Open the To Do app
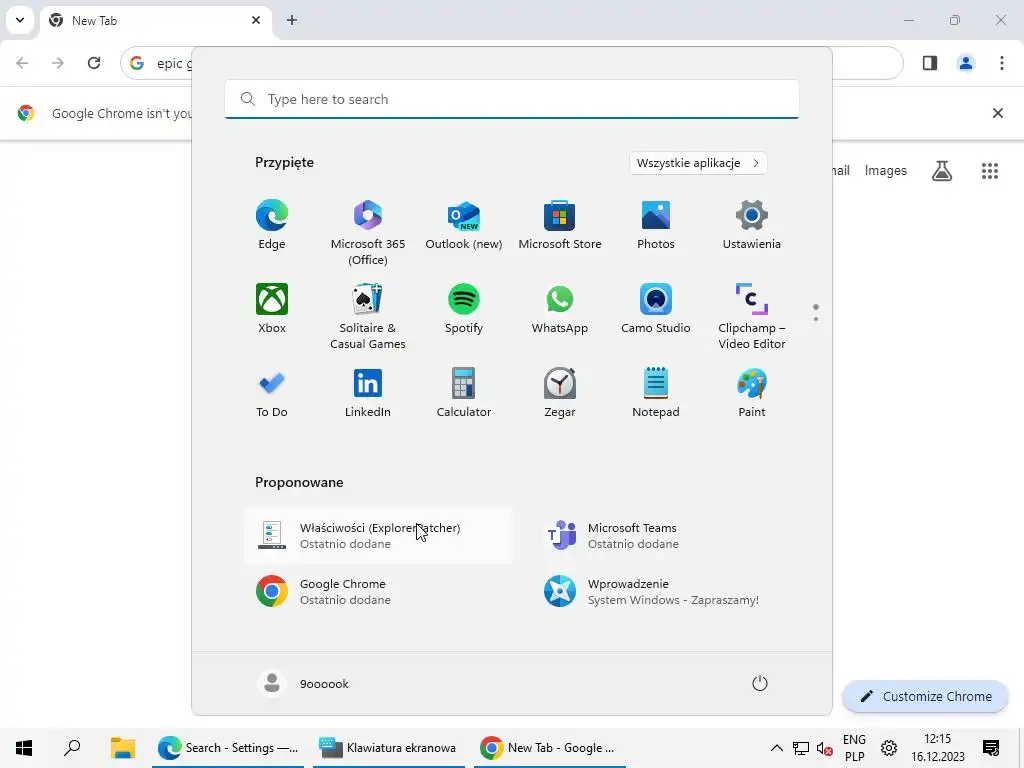This screenshot has width=1024, height=768. 272,393
